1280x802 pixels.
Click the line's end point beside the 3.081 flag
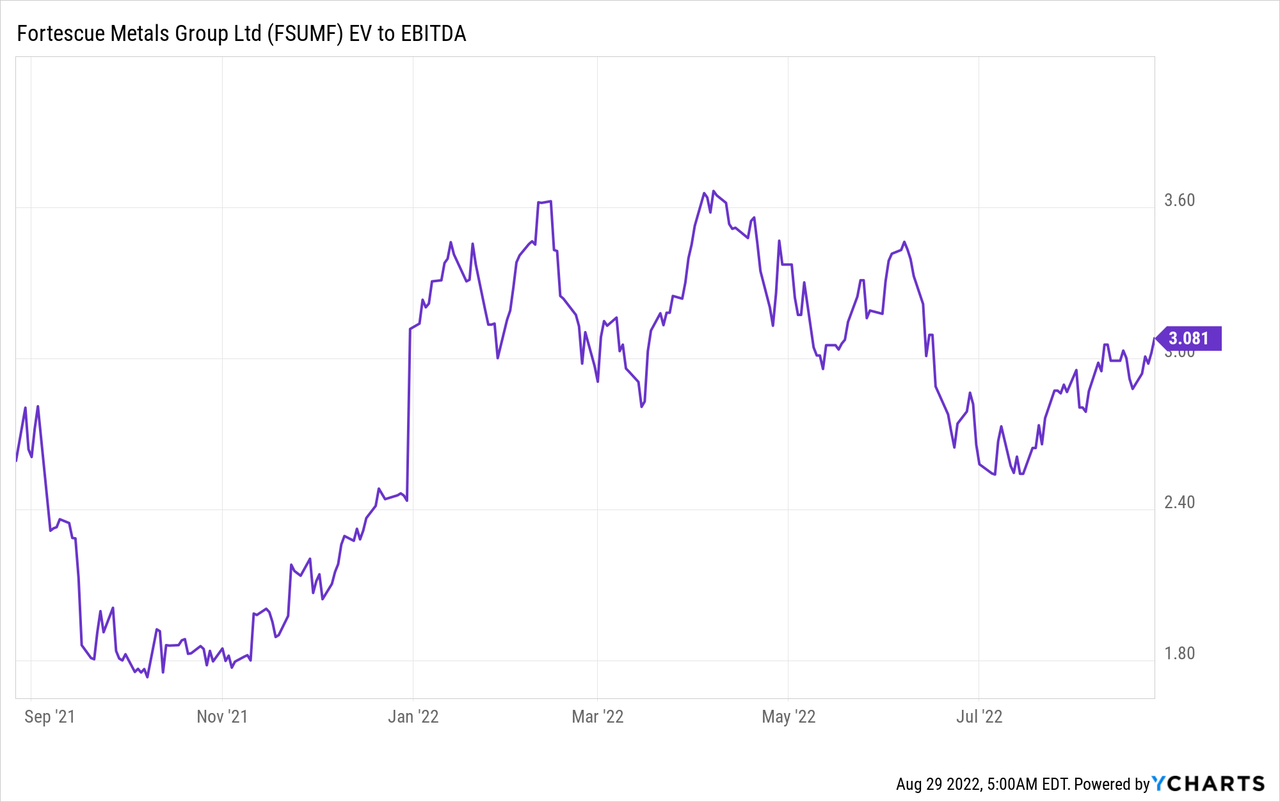[x=1154, y=339]
